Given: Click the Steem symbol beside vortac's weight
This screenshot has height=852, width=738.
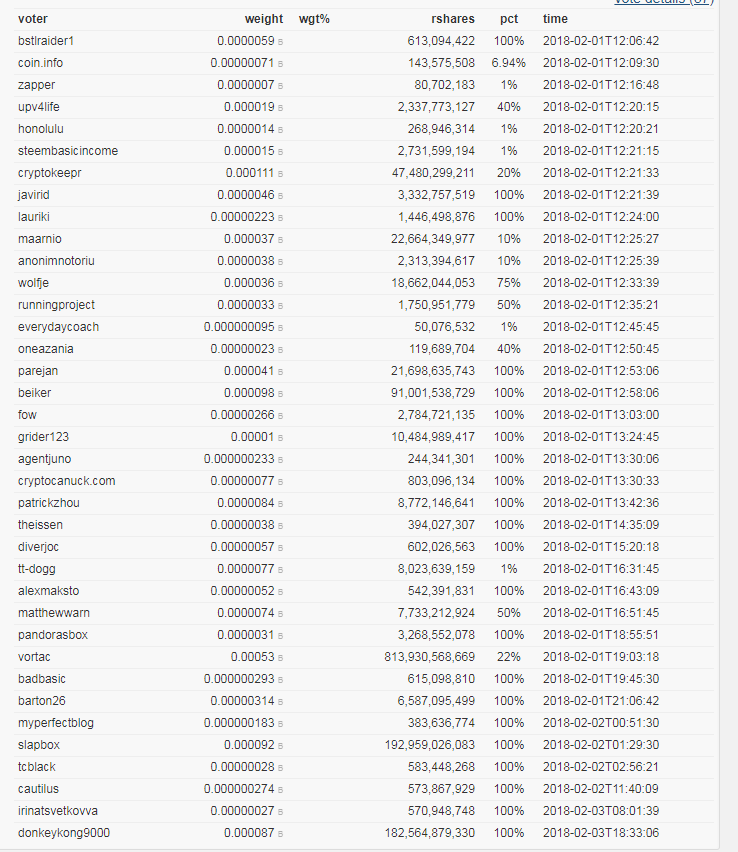Looking at the screenshot, I should 279,658.
